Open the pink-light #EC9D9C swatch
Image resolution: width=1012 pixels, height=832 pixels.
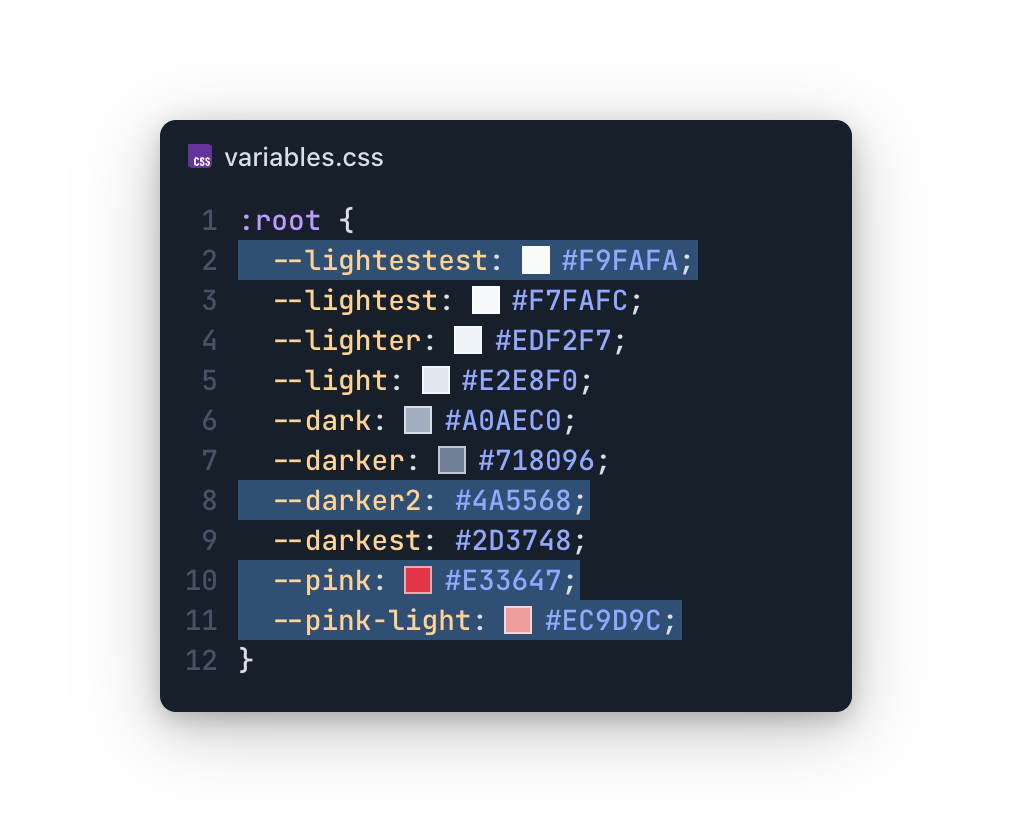(518, 620)
